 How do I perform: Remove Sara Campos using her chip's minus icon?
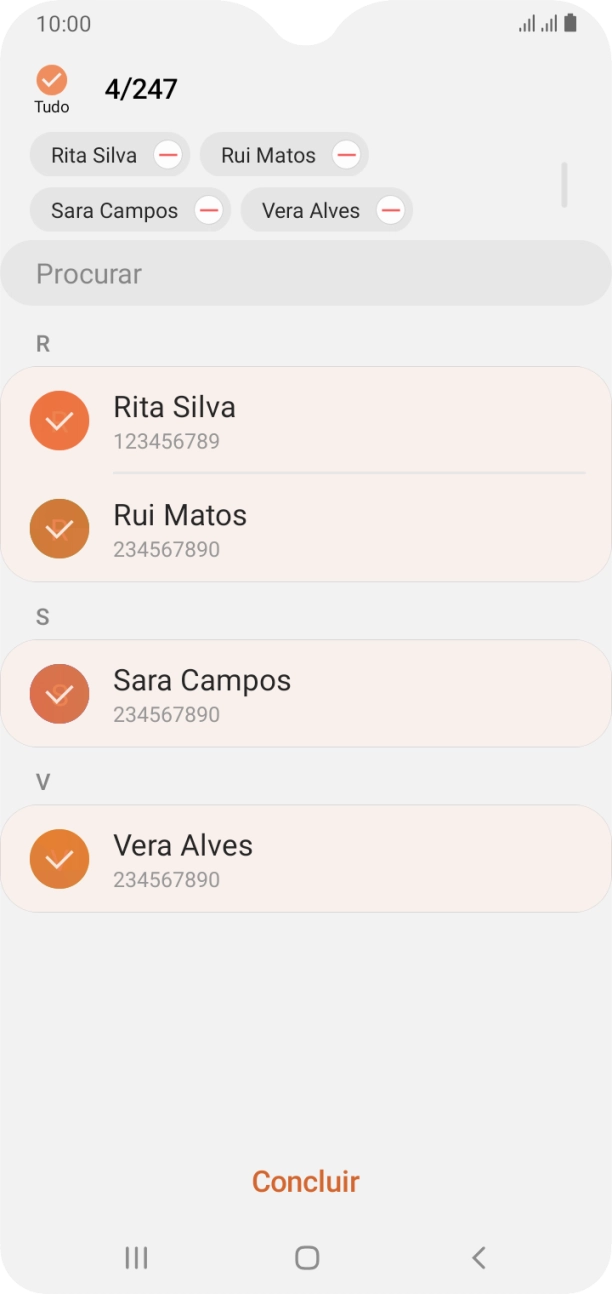pyautogui.click(x=209, y=210)
